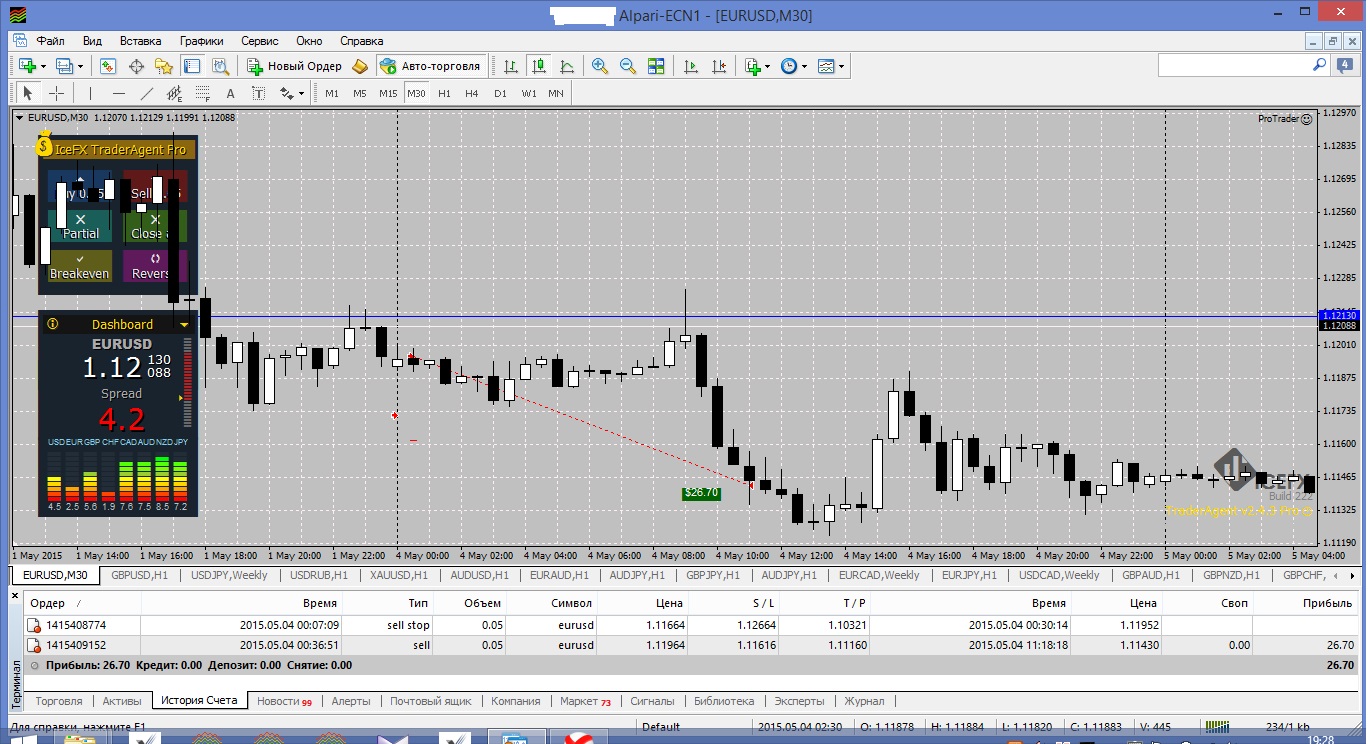Switch timeframe to D1
Screen dimensions: 1370x744
[500, 93]
